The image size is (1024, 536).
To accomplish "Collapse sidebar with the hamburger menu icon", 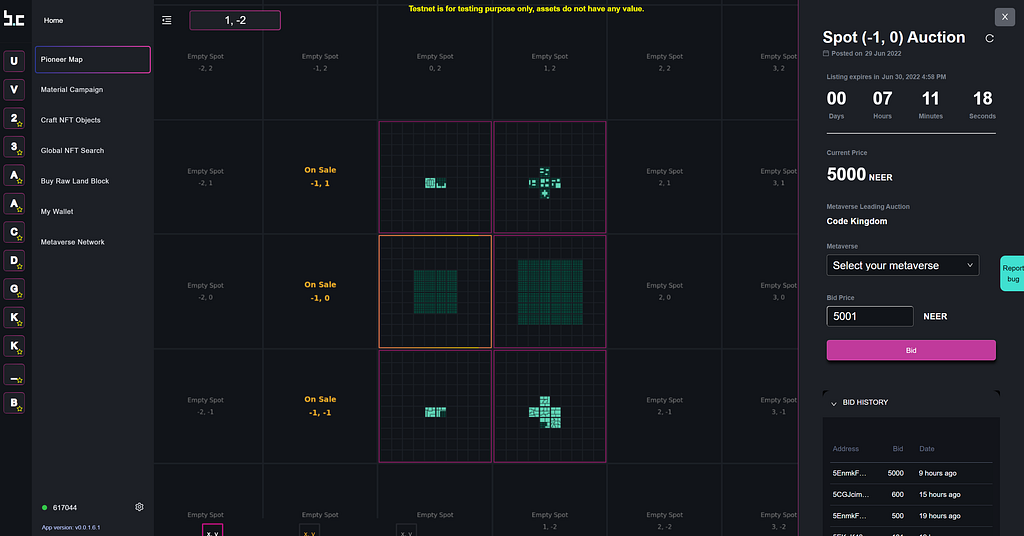I will coord(167,20).
